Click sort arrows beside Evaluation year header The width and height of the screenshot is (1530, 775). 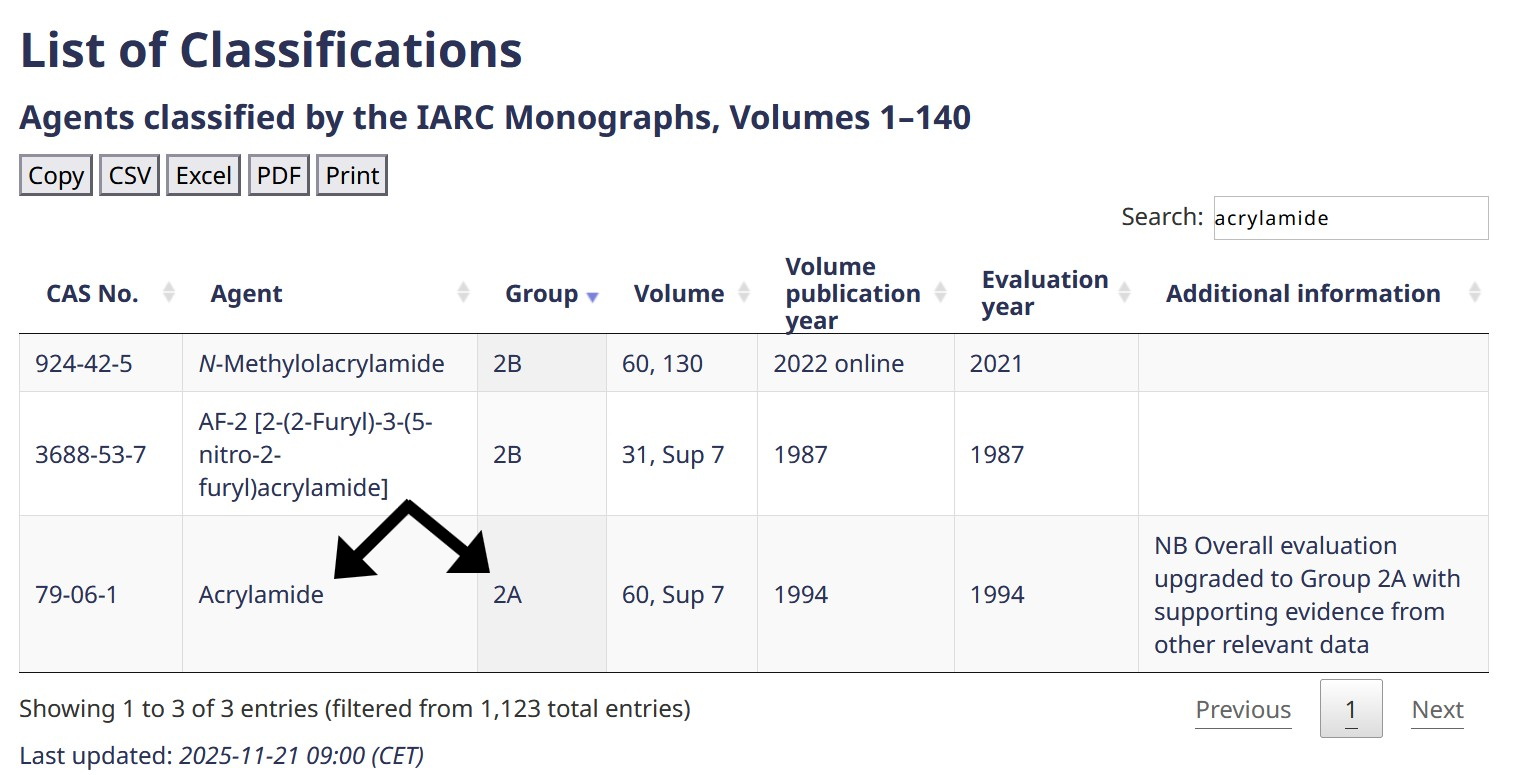point(1124,293)
